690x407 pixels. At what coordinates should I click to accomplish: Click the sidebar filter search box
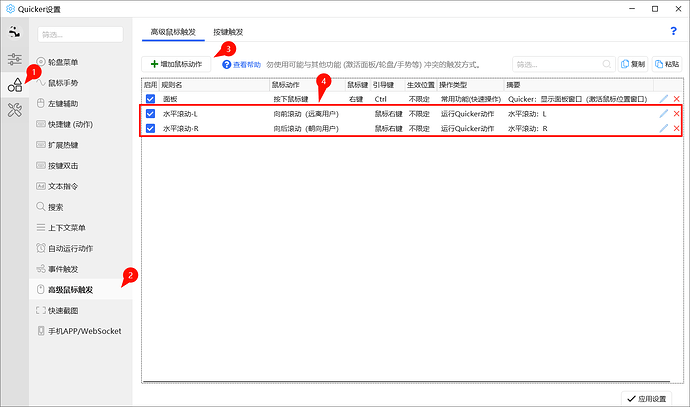tap(79, 35)
